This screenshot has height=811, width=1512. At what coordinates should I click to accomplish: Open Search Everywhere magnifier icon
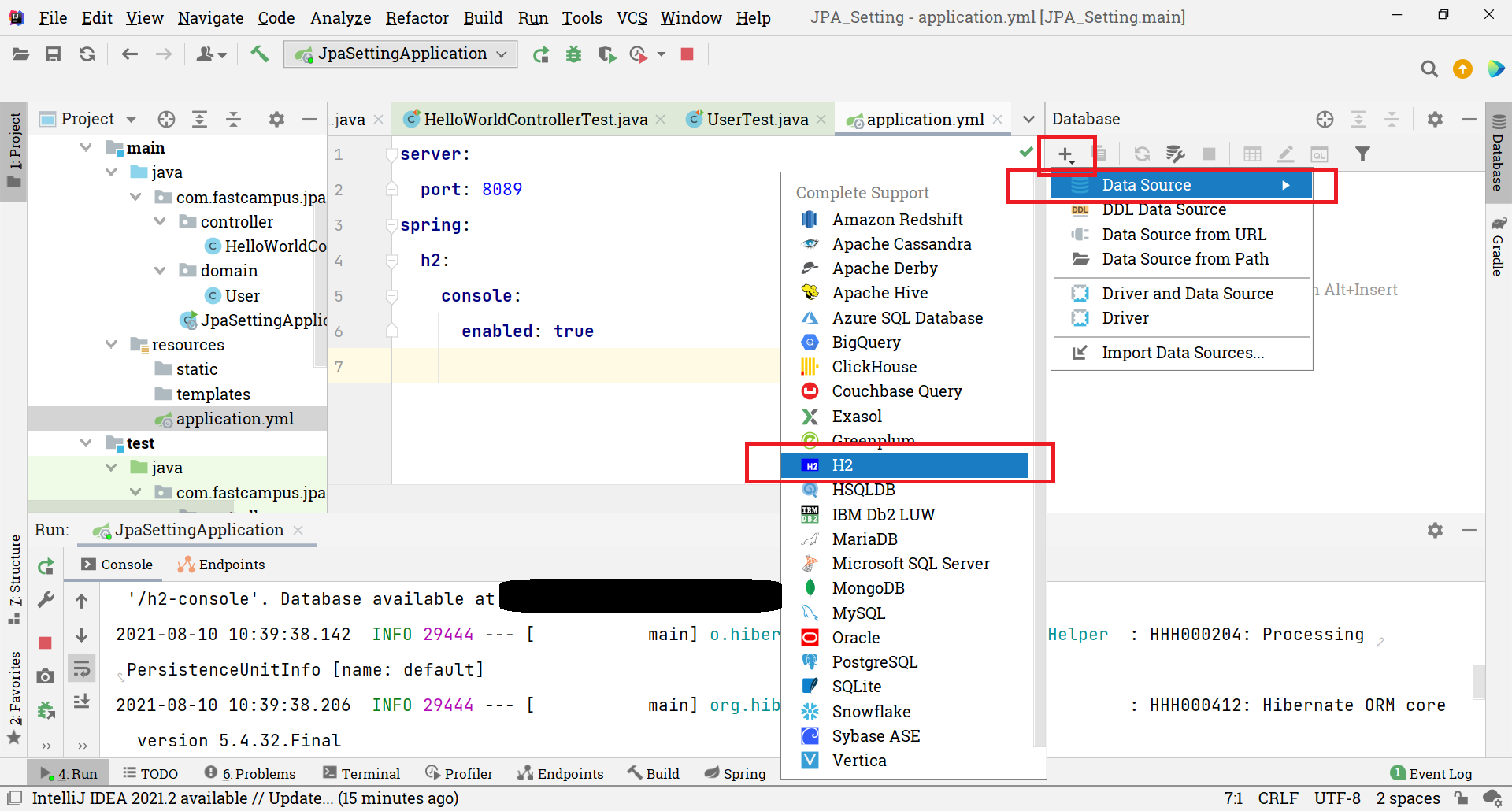click(1429, 69)
